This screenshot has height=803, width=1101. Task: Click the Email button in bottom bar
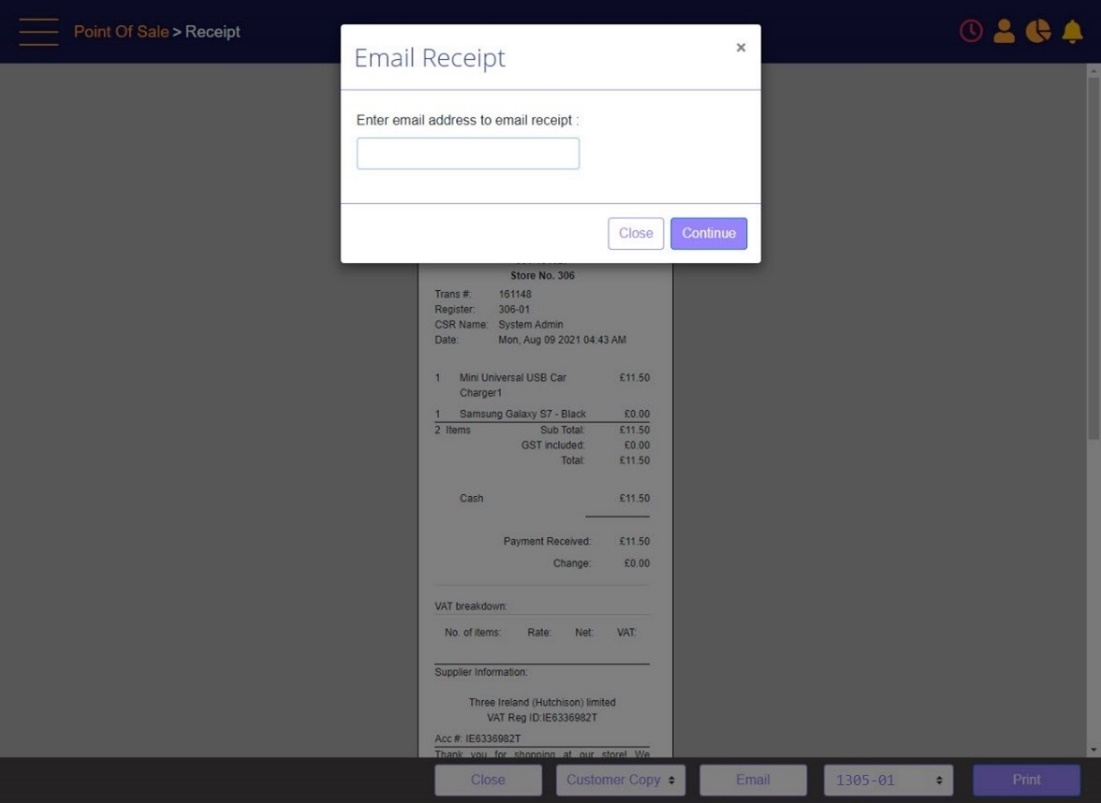point(753,780)
